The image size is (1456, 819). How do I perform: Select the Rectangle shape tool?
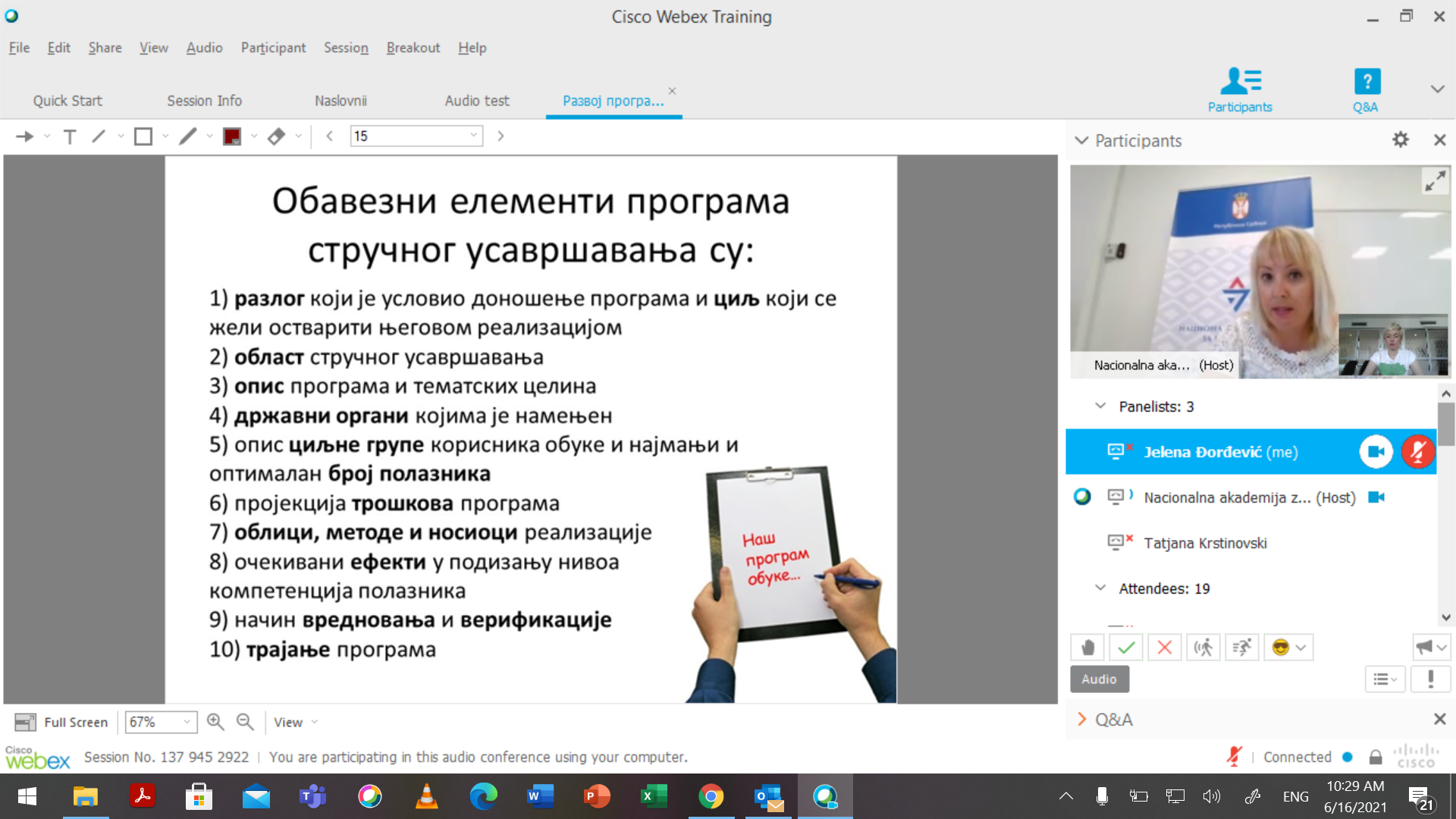click(x=143, y=136)
